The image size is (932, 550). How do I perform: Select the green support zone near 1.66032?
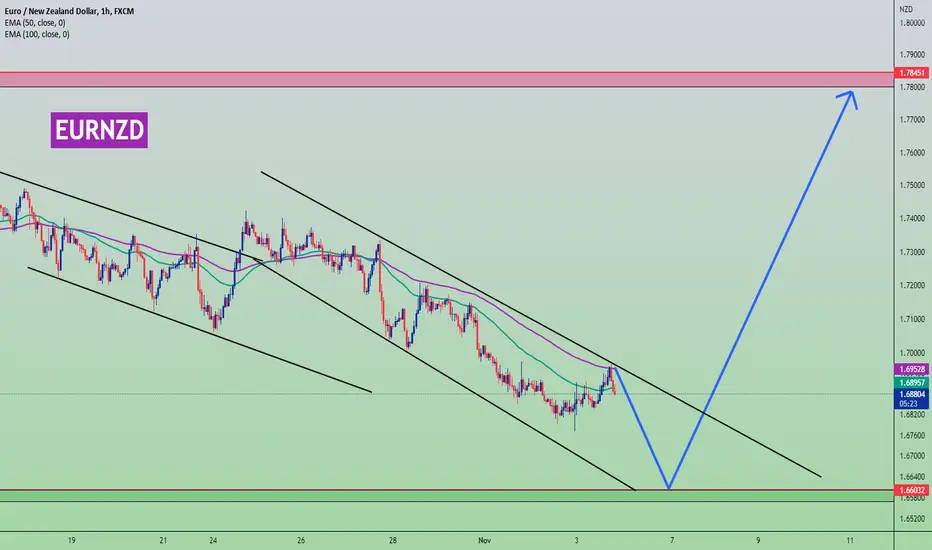click(446, 496)
